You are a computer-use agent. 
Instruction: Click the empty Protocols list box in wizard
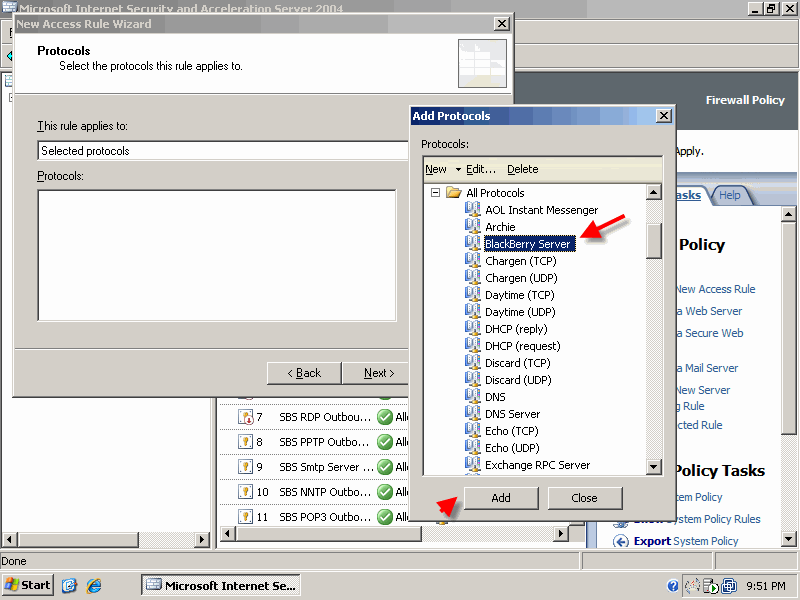[217, 255]
